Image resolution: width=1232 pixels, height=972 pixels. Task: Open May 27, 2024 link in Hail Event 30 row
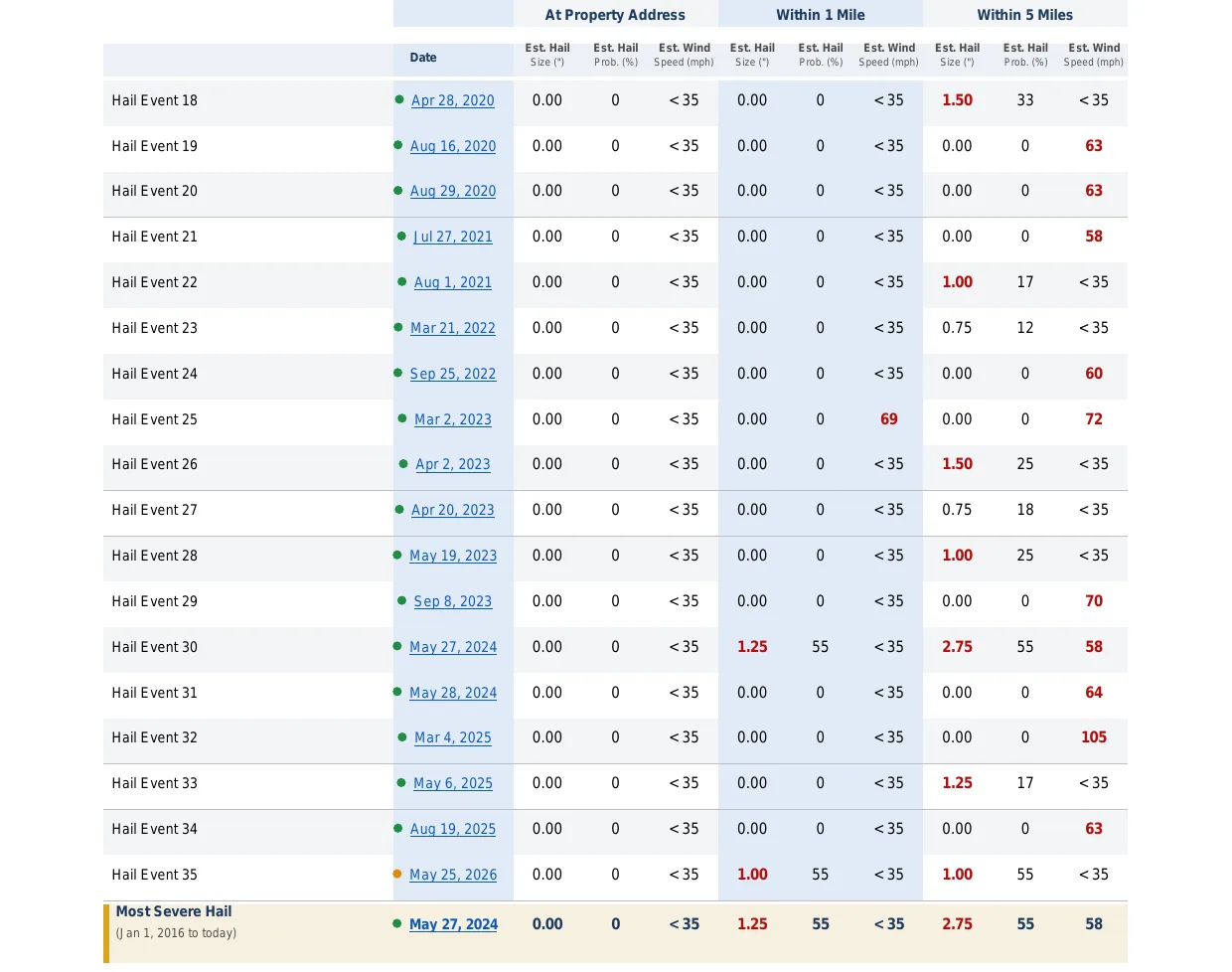click(453, 647)
